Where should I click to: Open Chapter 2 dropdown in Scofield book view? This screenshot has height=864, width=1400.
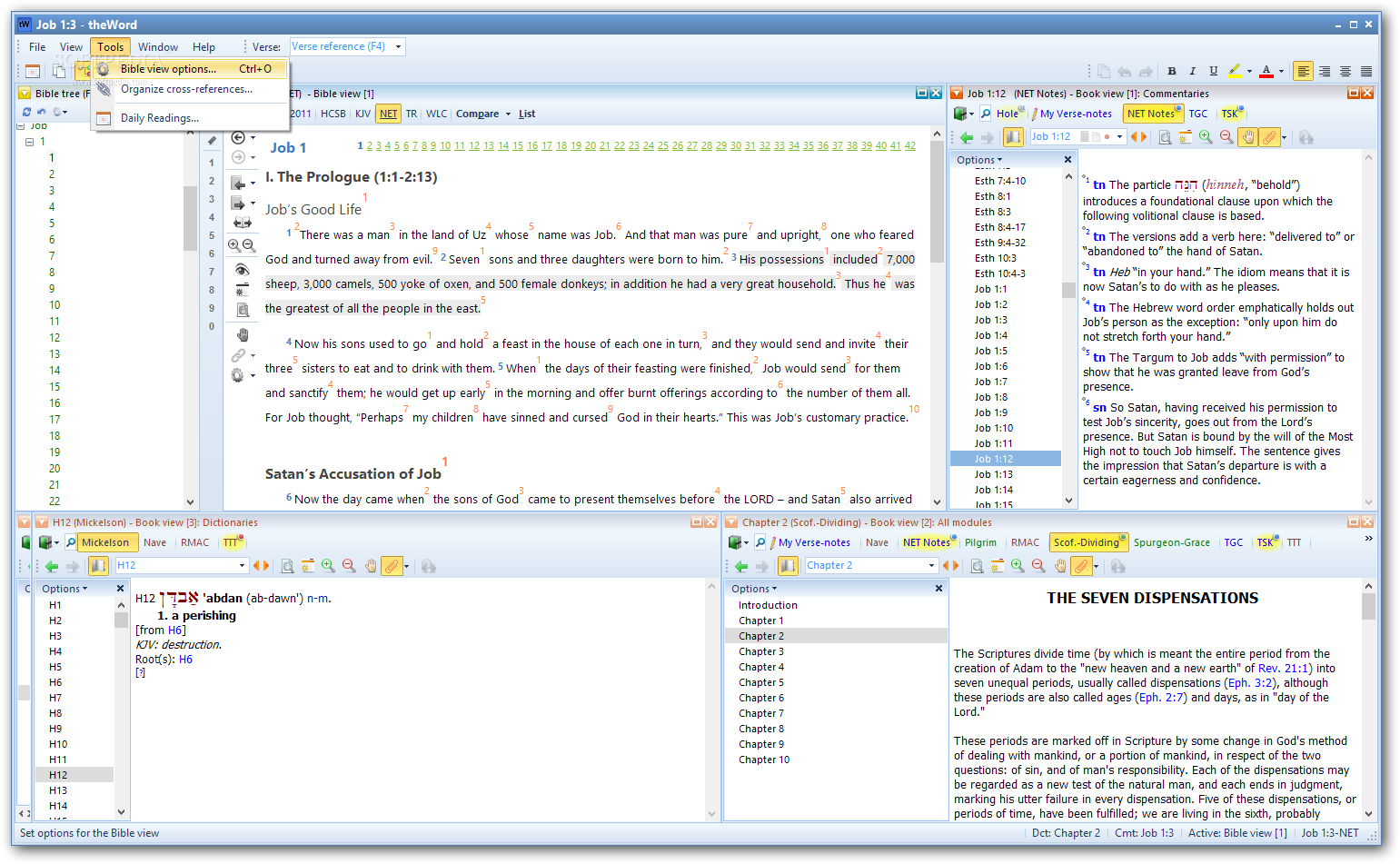coord(931,566)
